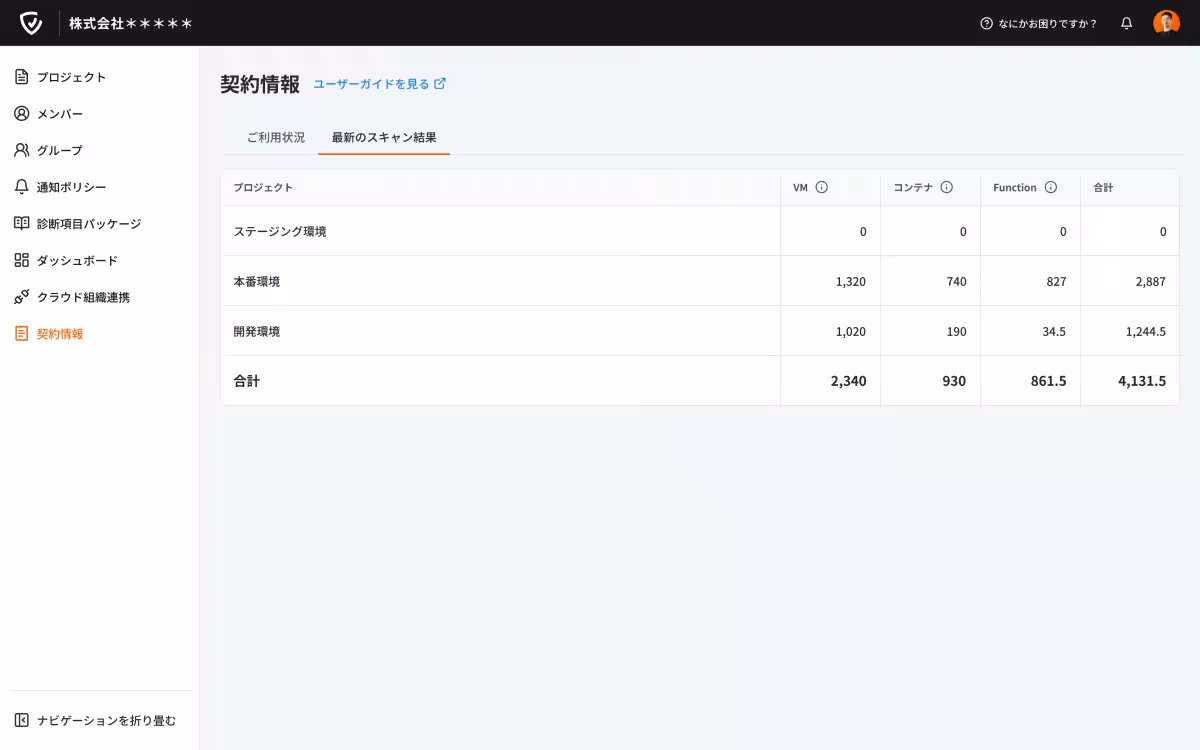Select the 最新のスキャン結果 tab
The width and height of the screenshot is (1200, 750).
[383, 137]
